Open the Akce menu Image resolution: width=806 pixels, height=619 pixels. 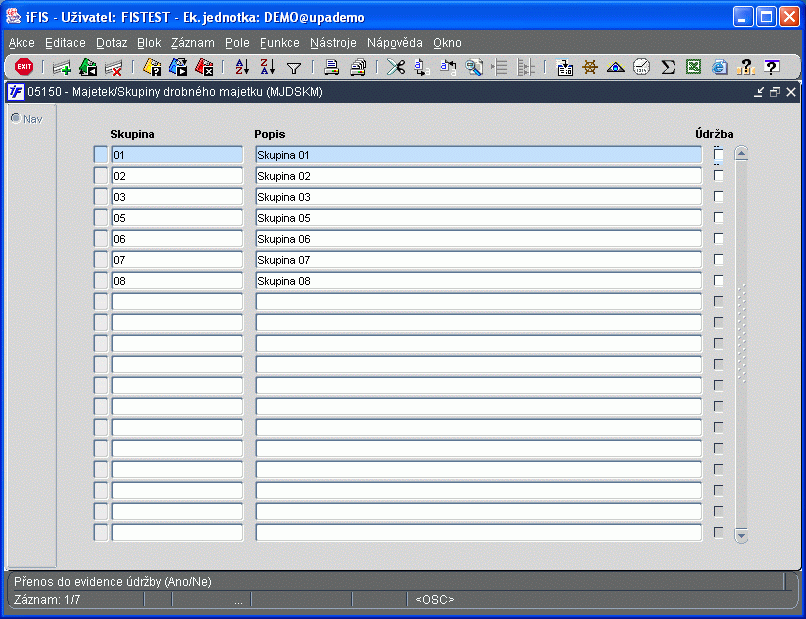click(22, 43)
